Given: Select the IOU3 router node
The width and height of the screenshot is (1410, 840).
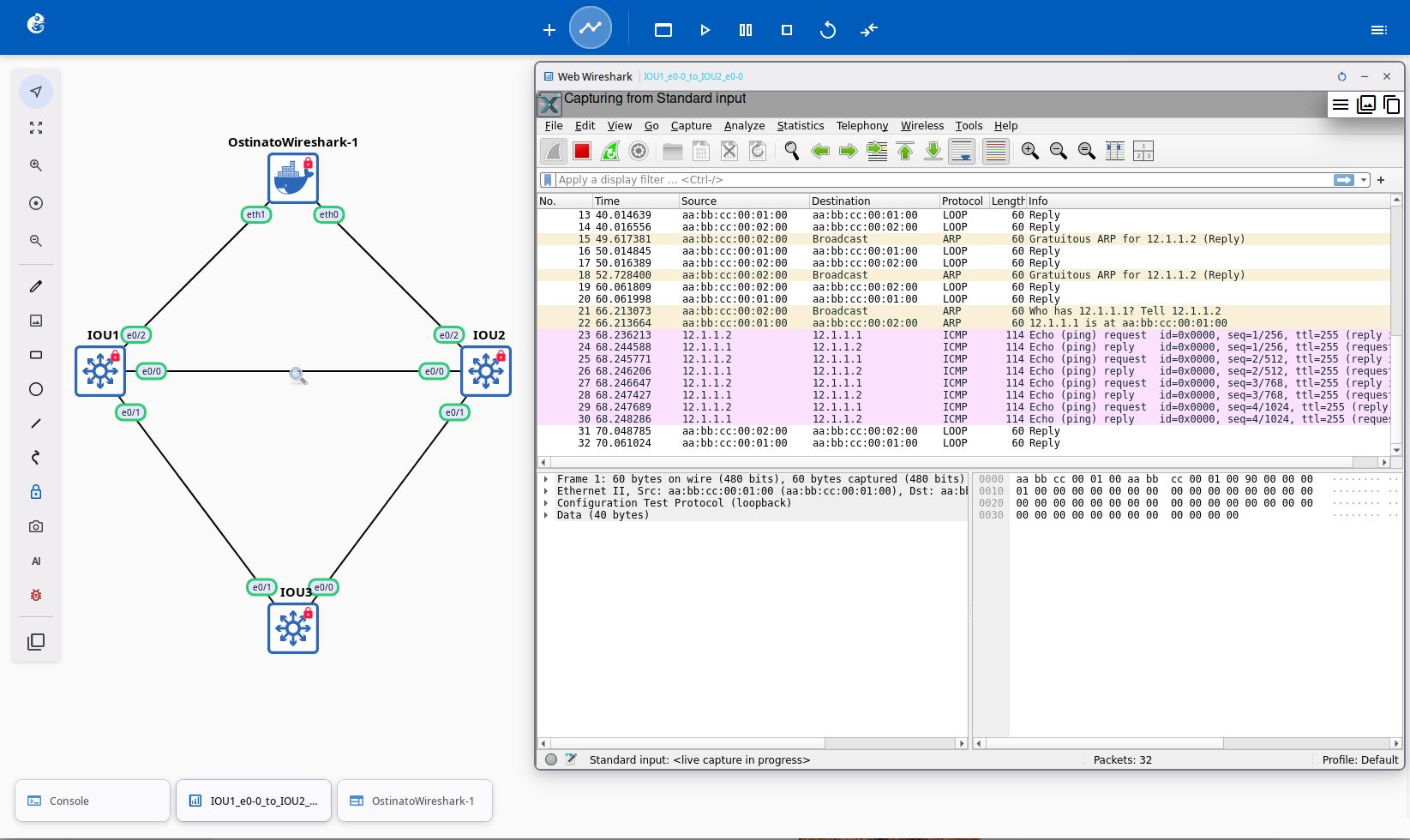Looking at the screenshot, I should pos(293,628).
